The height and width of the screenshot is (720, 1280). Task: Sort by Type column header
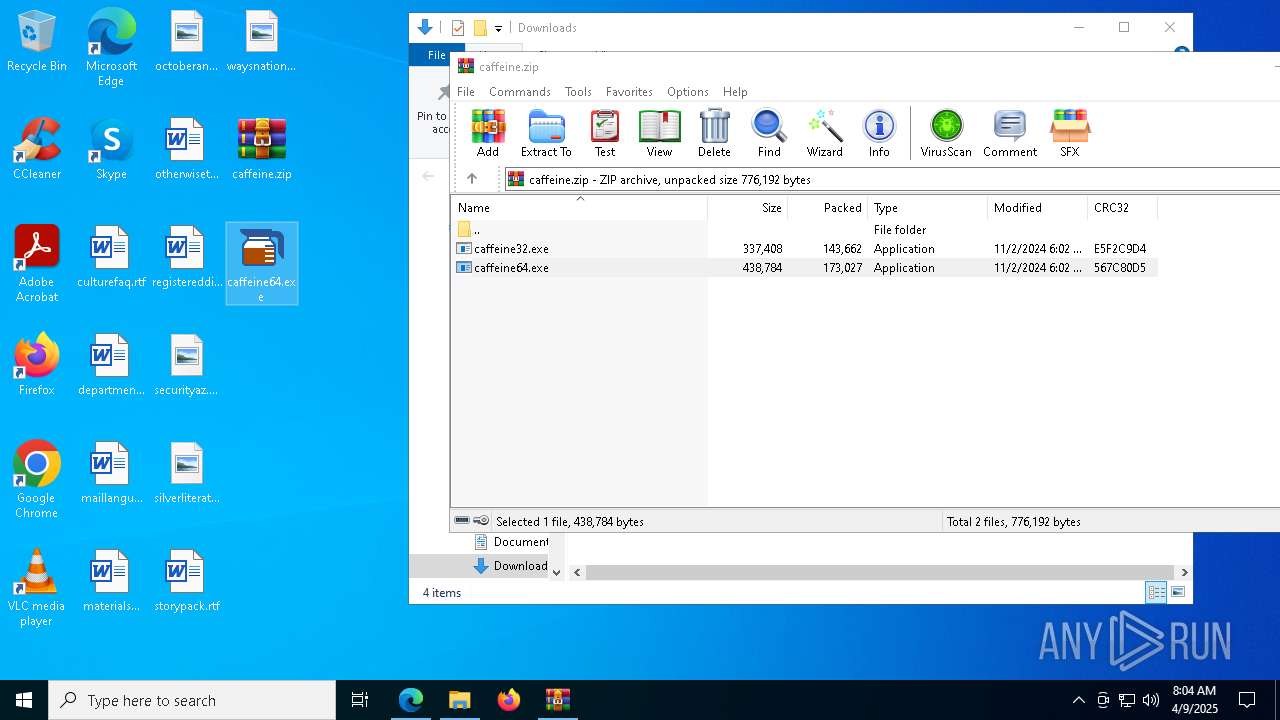point(927,208)
